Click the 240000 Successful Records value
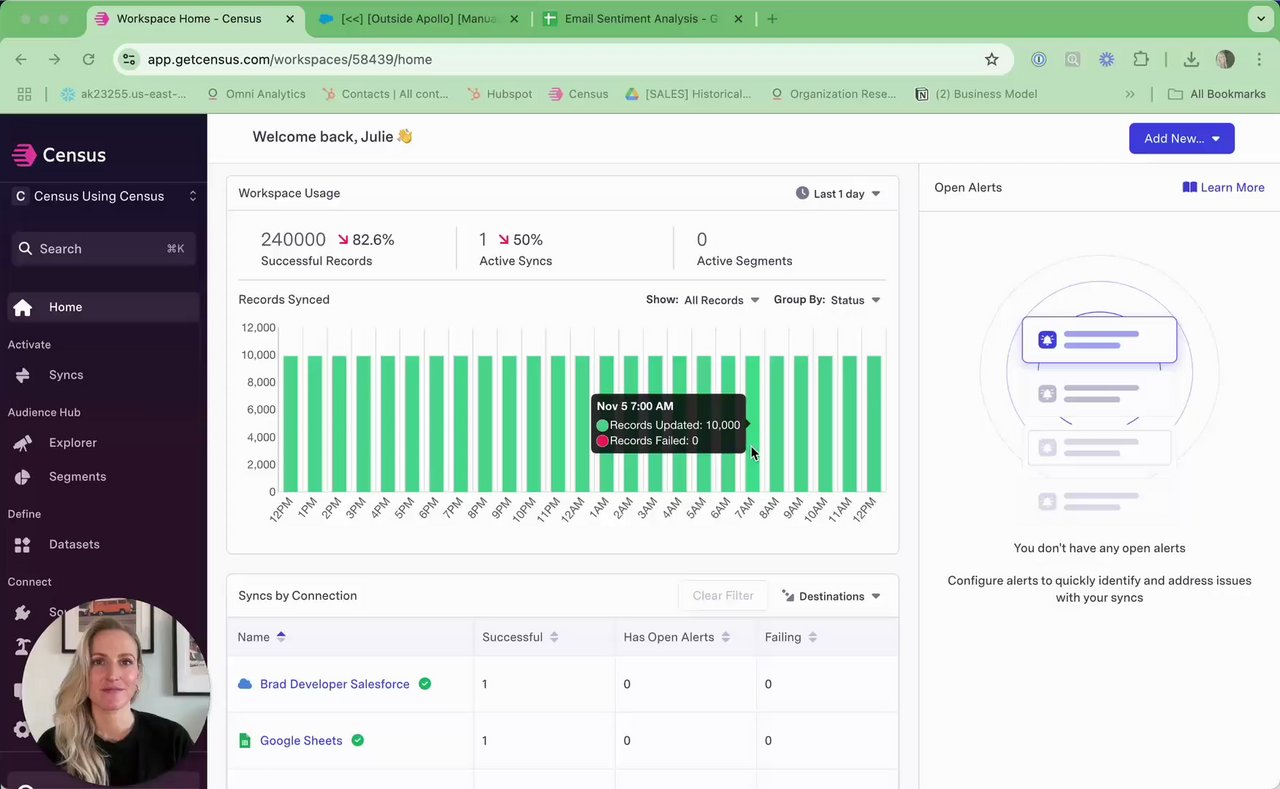1280x789 pixels. point(293,240)
